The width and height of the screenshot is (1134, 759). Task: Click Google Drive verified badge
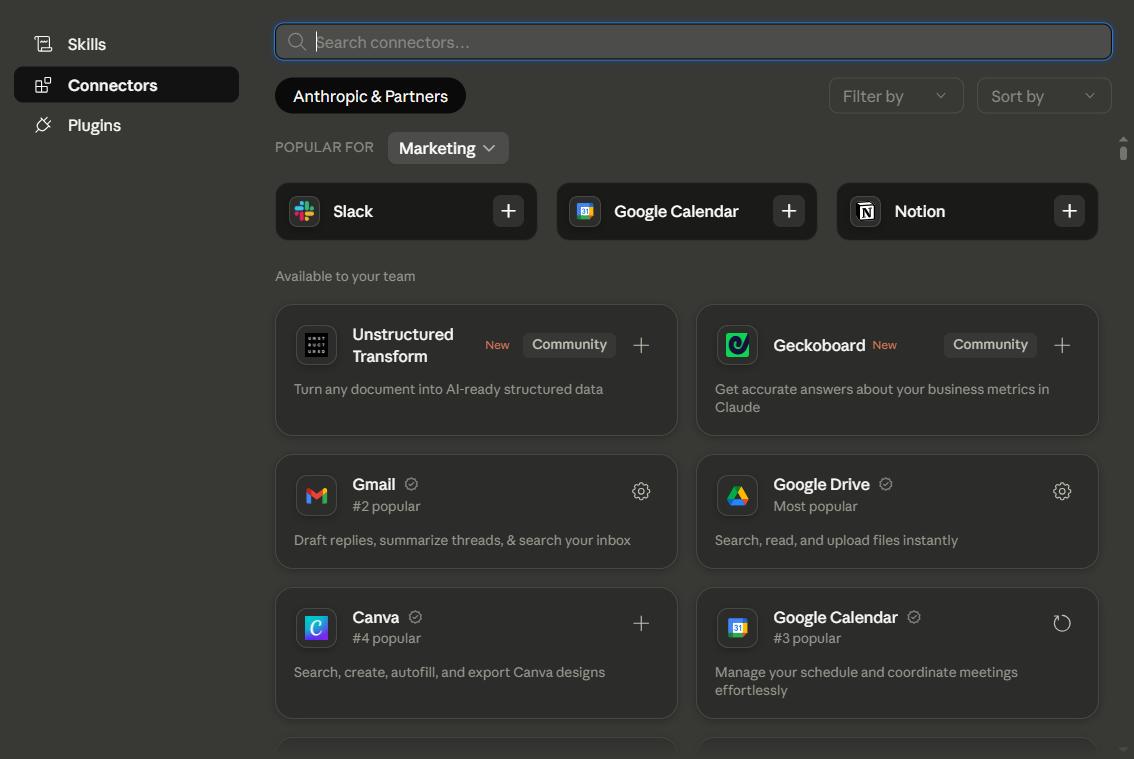click(885, 484)
